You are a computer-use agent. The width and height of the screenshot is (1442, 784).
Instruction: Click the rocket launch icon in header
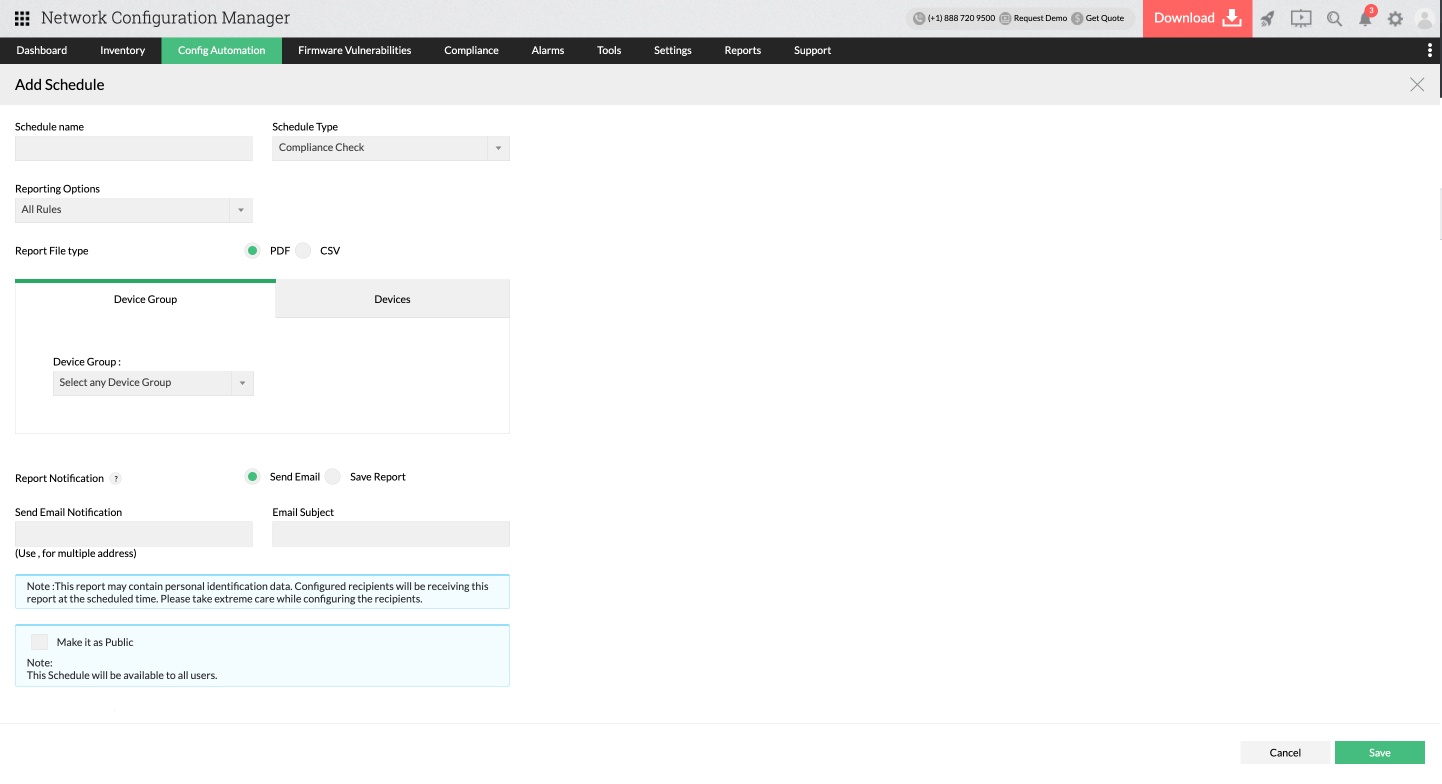(1267, 18)
